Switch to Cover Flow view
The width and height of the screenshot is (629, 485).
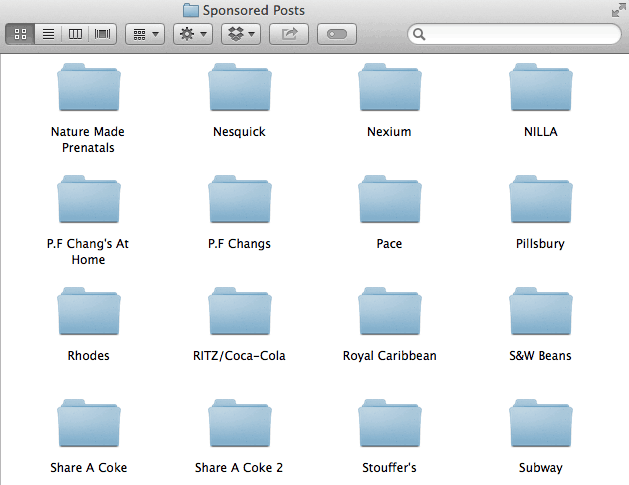click(102, 34)
